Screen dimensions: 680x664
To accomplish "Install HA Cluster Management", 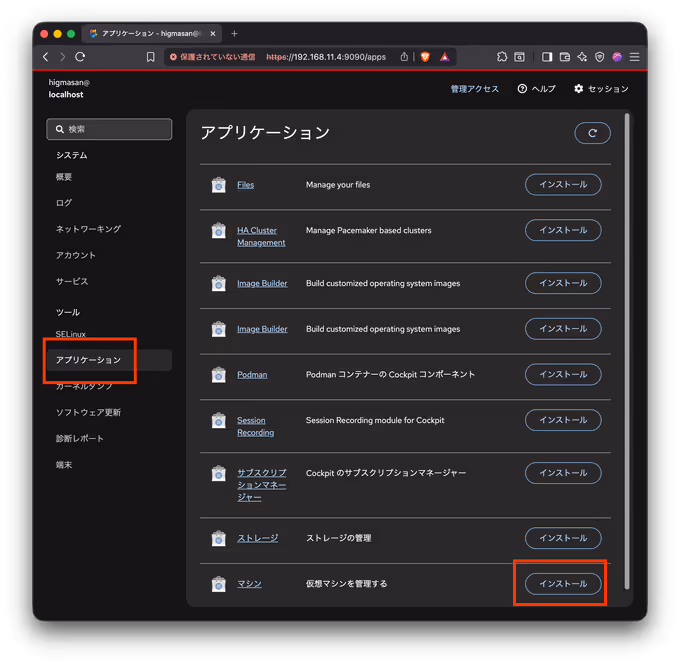I will 563,230.
